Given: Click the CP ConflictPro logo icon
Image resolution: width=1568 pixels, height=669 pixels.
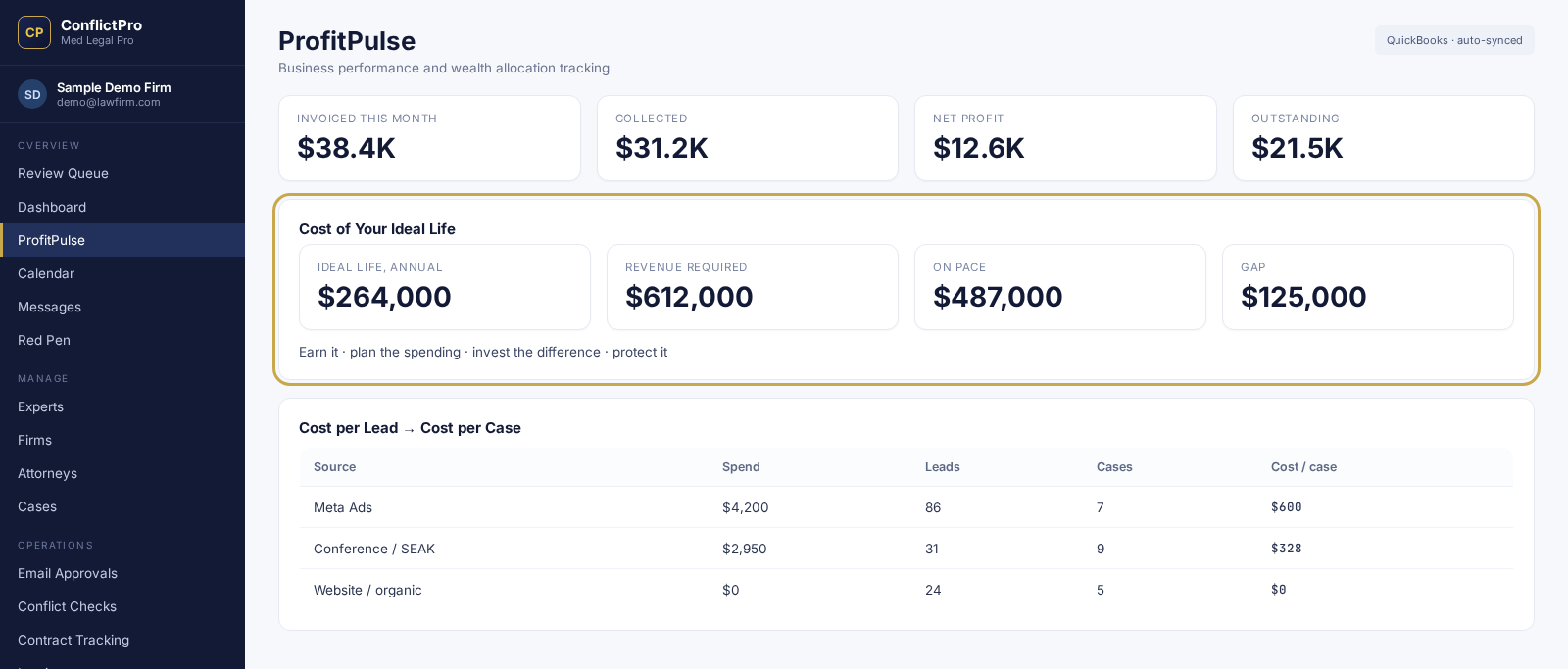Looking at the screenshot, I should [x=34, y=32].
